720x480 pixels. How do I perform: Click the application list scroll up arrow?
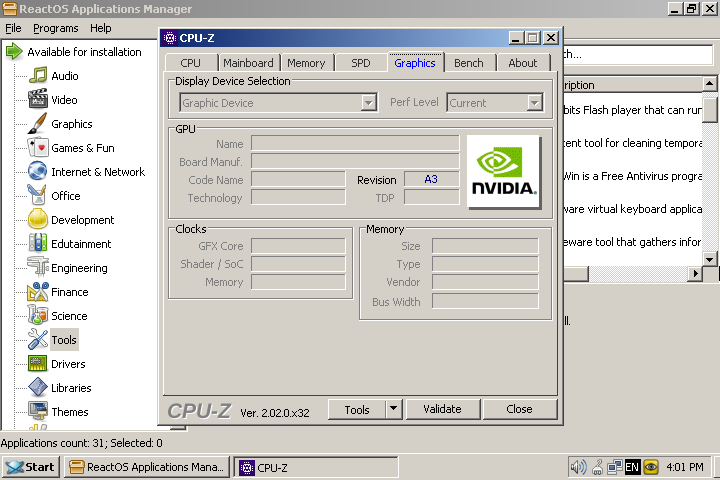point(709,84)
